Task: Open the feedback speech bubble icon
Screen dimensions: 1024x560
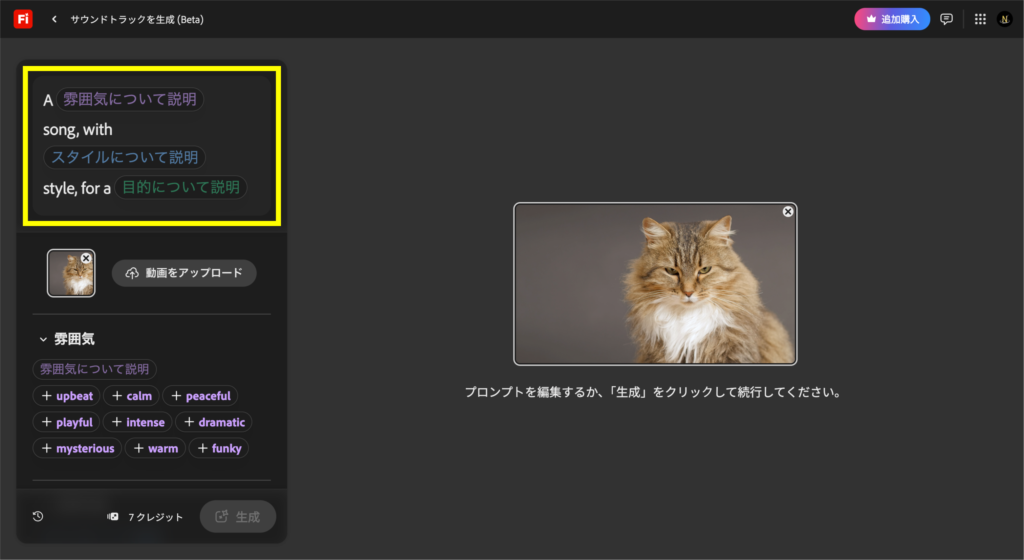Action: click(x=946, y=19)
